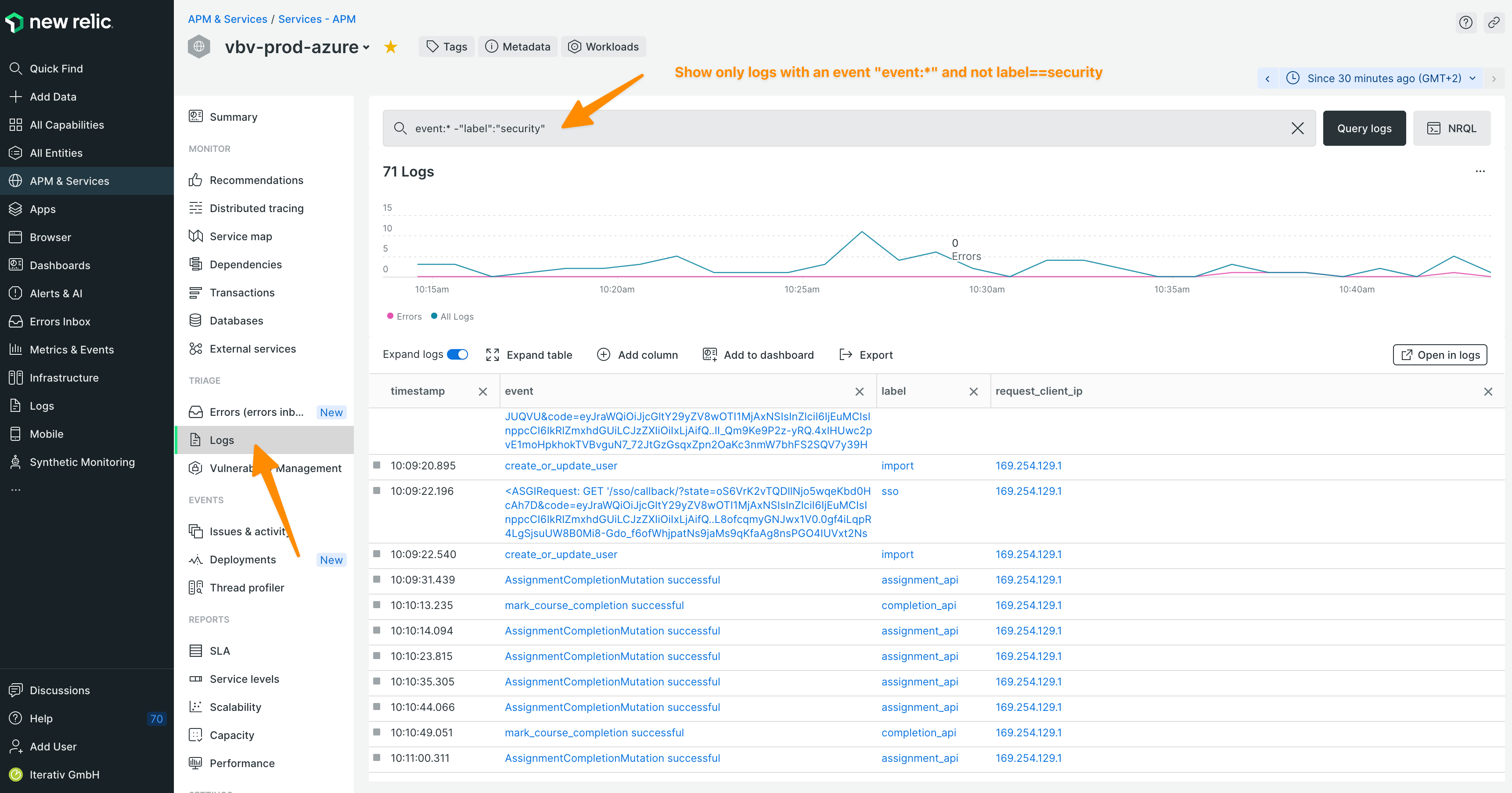Open the create_or_update_user log event link

pos(561,465)
